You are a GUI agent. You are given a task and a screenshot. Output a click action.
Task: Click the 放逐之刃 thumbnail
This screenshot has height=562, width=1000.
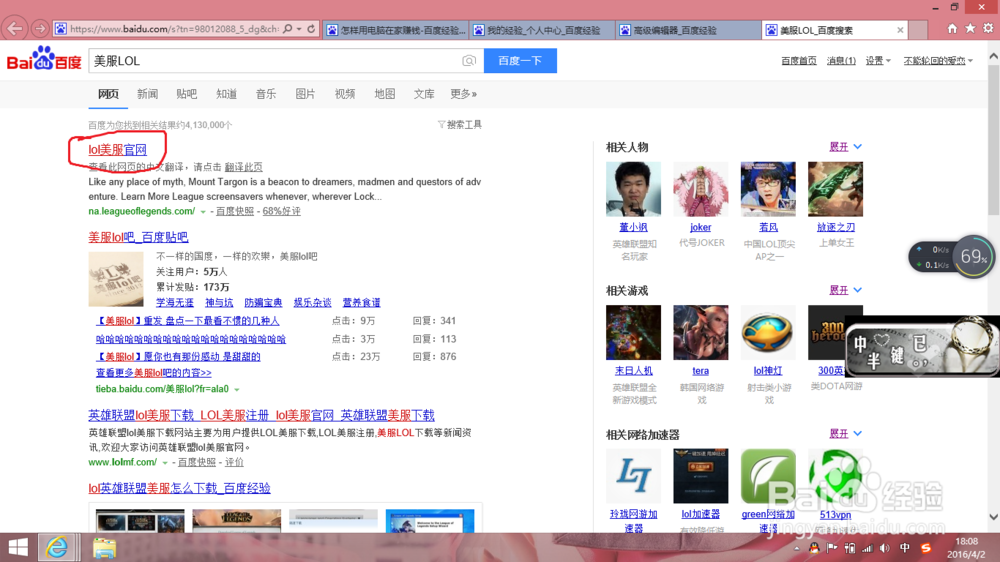[835, 189]
